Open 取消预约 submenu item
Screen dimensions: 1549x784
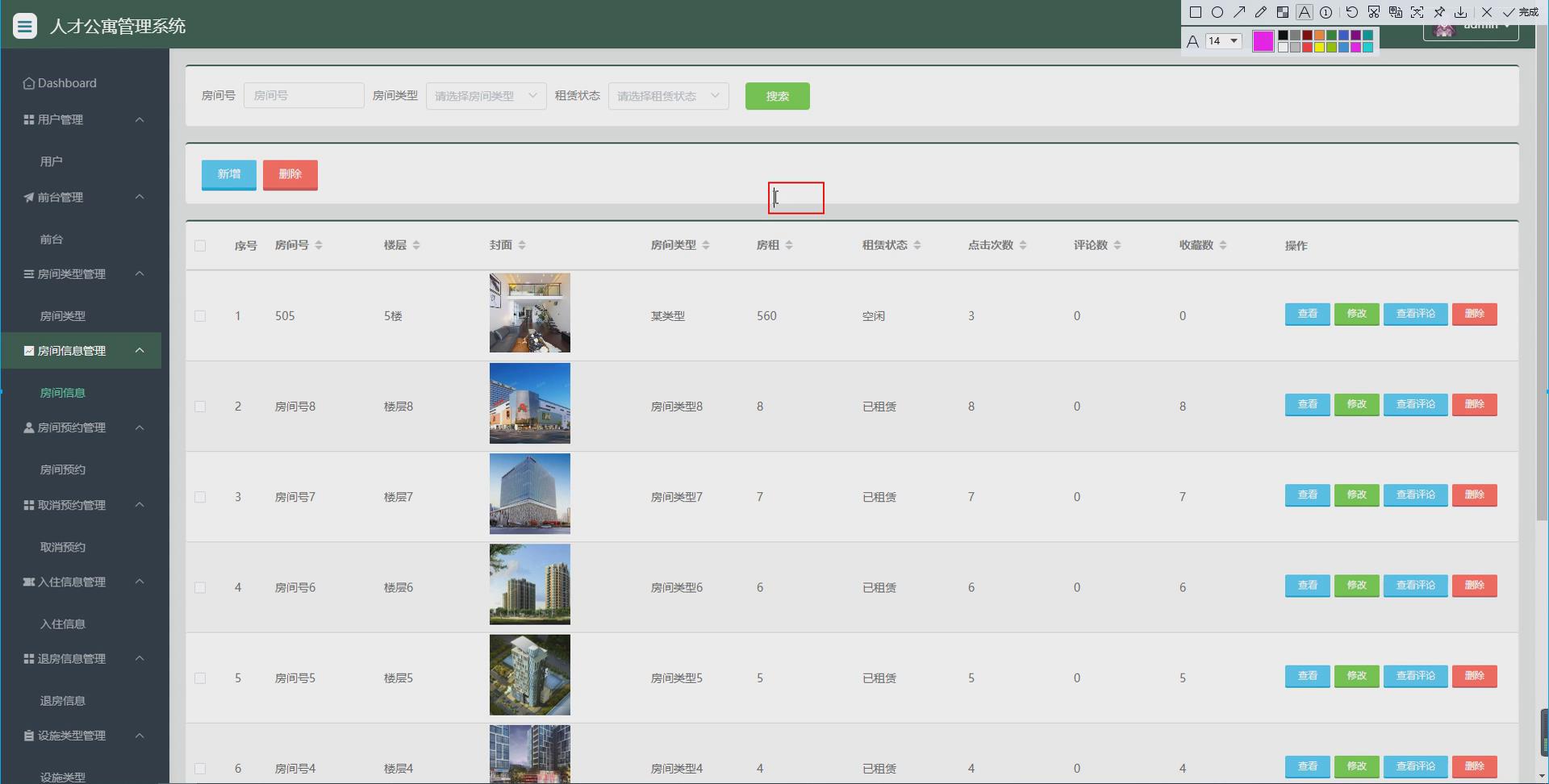coord(63,547)
